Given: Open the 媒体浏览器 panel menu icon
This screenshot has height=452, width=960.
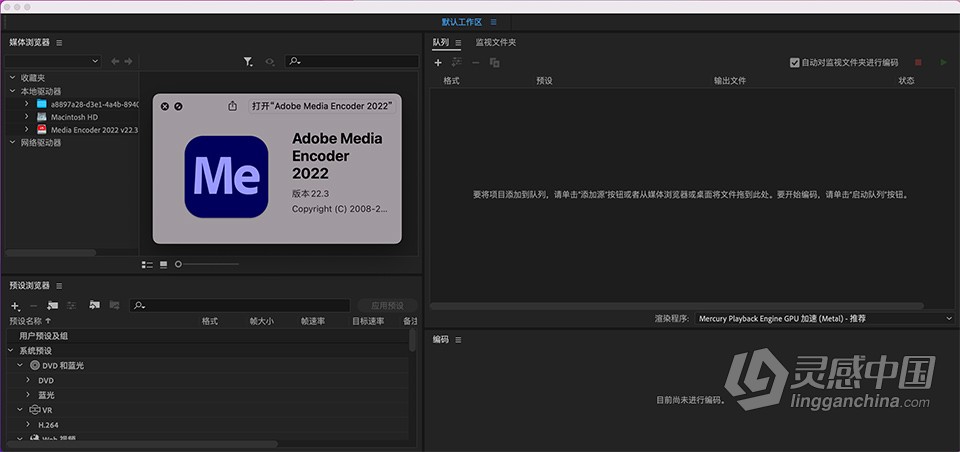Looking at the screenshot, I should [59, 43].
